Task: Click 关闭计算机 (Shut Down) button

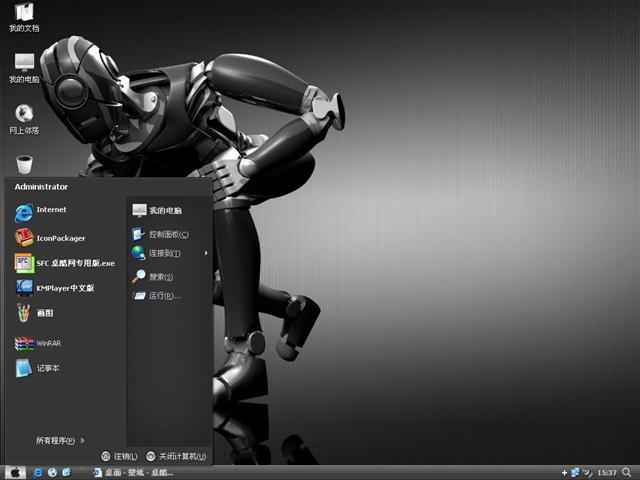Action: [176, 456]
